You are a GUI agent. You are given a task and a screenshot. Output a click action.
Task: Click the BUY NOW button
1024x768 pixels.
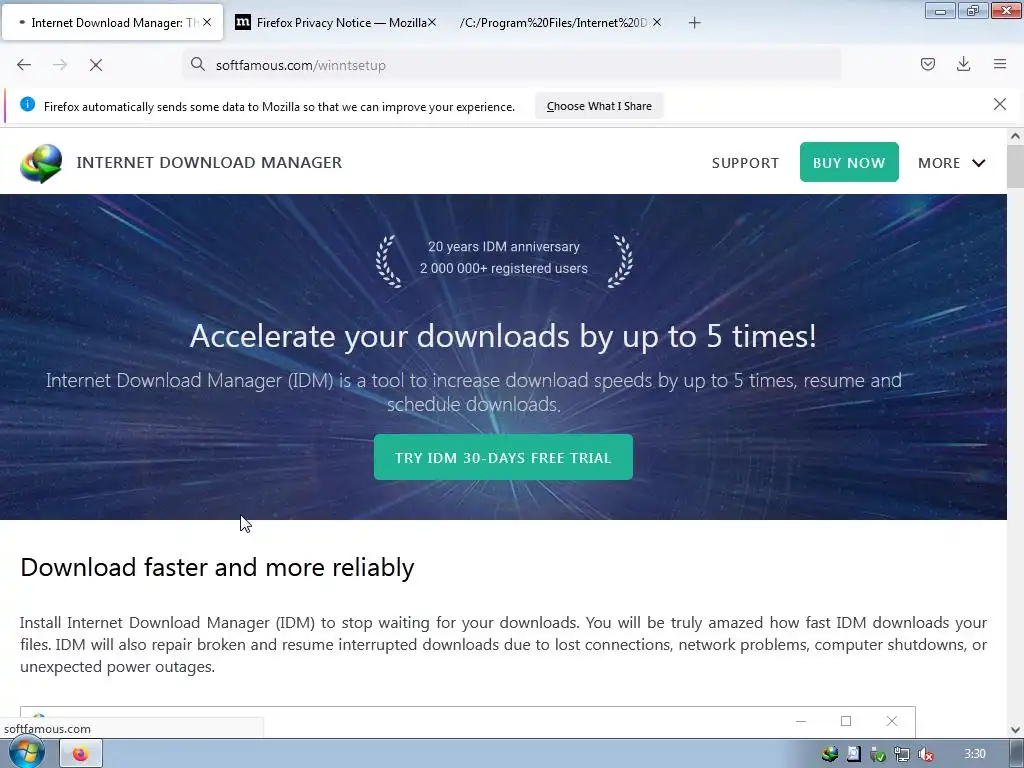pyautogui.click(x=849, y=162)
